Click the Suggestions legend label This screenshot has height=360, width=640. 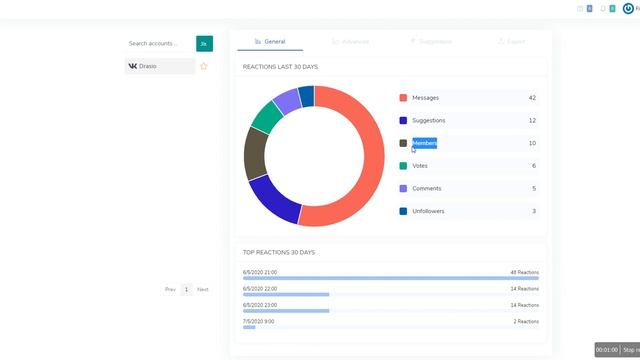click(429, 120)
